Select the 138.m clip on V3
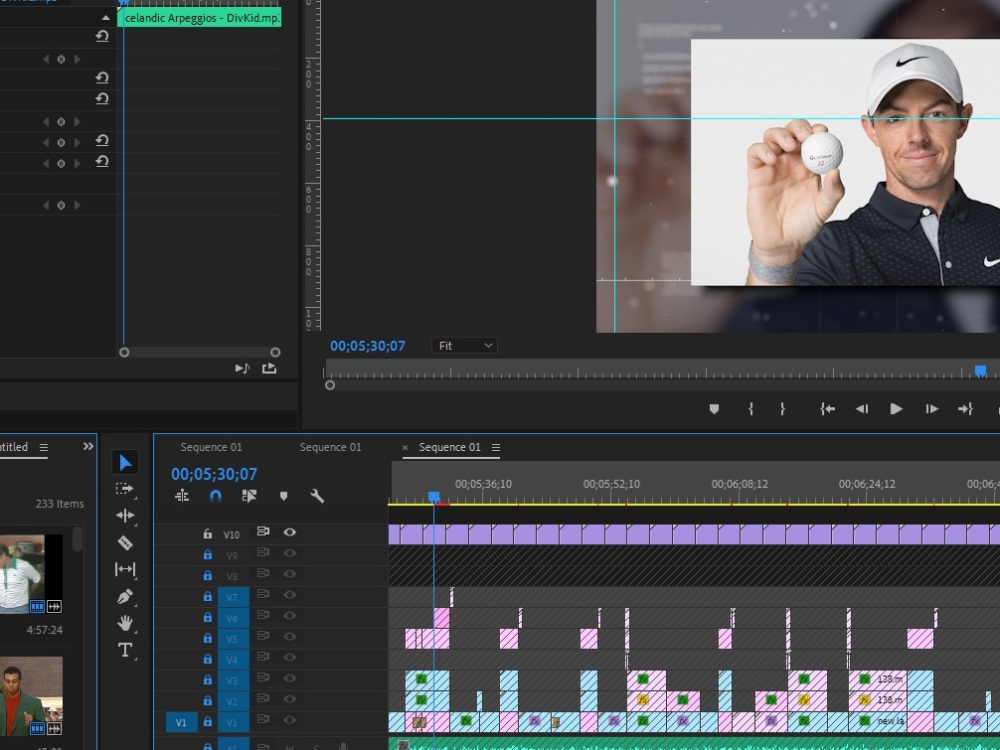This screenshot has width=1000, height=750. point(878,679)
